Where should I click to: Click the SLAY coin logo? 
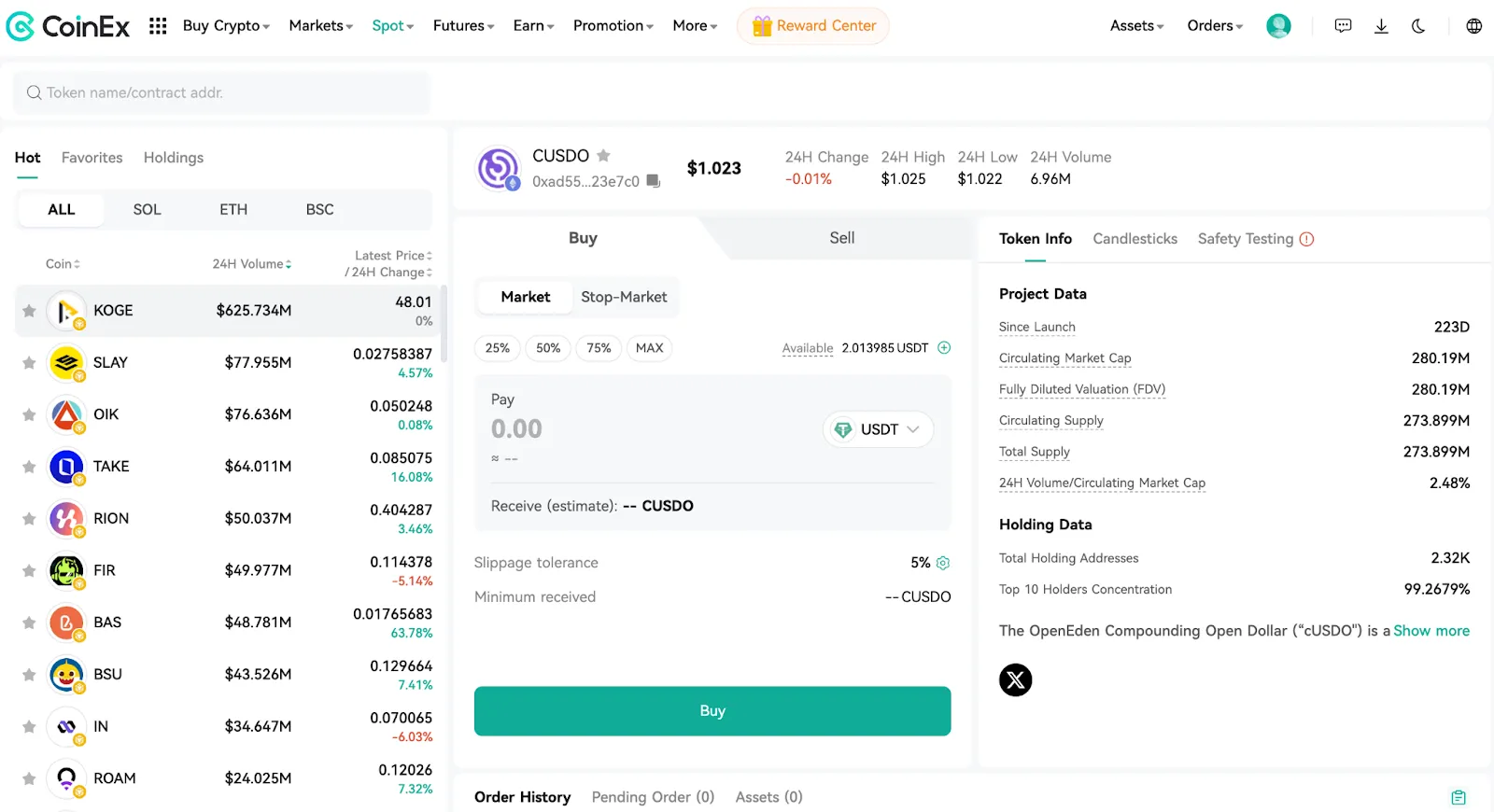click(x=66, y=363)
